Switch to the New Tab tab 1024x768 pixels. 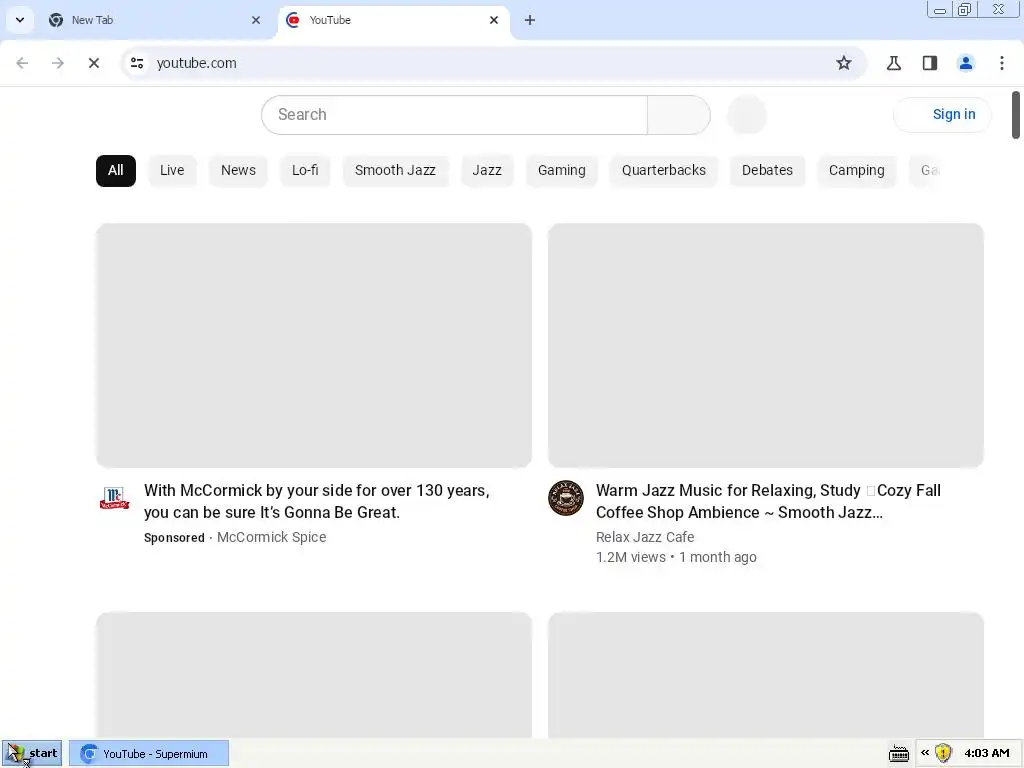(155, 20)
